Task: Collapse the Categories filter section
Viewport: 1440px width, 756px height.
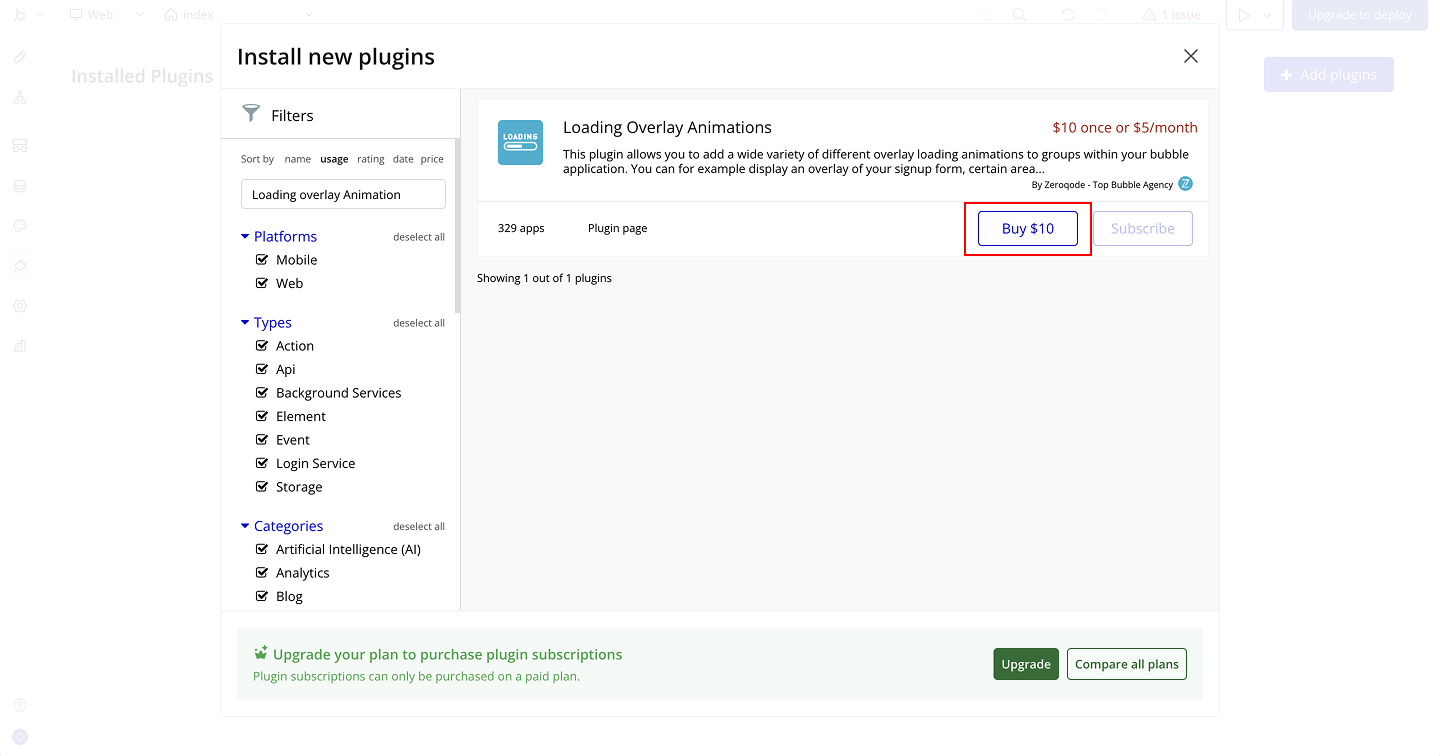Action: (245, 526)
